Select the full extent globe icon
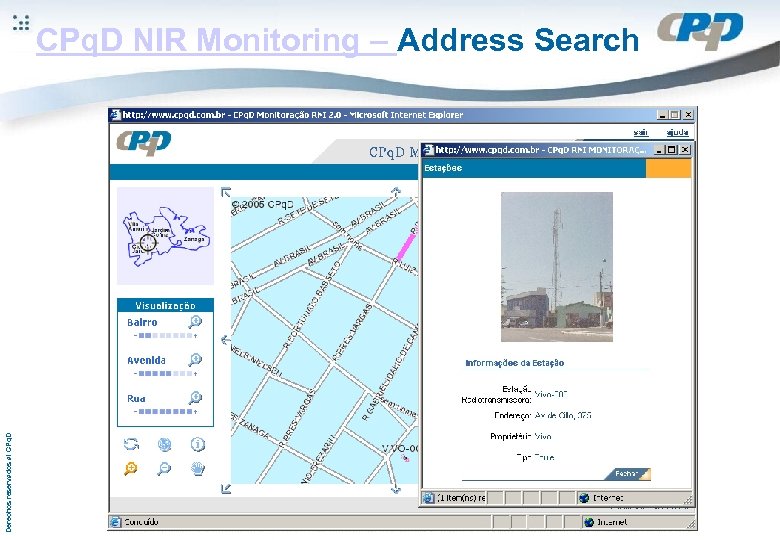780x540 pixels. 164,444
